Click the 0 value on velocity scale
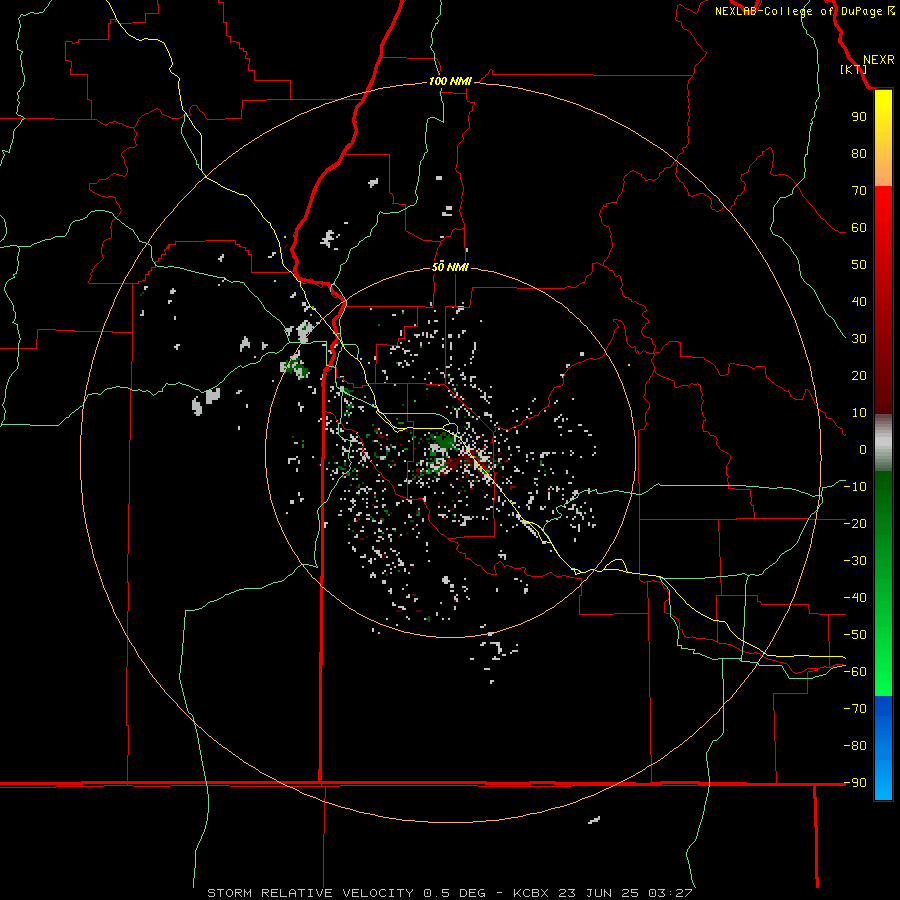The width and height of the screenshot is (900, 900). pos(863,450)
